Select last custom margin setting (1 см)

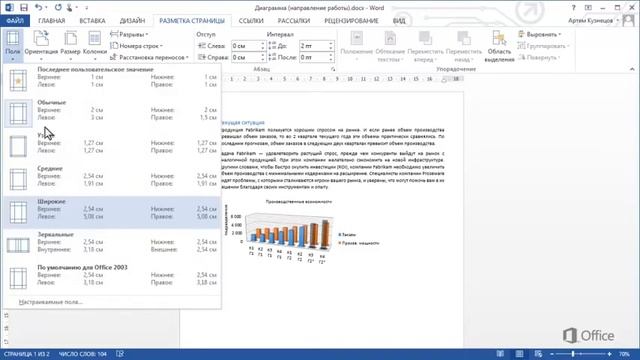112,80
